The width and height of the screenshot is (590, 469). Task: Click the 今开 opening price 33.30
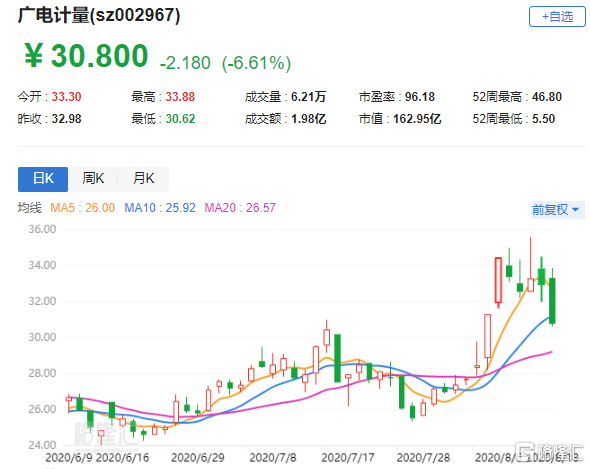(66, 97)
